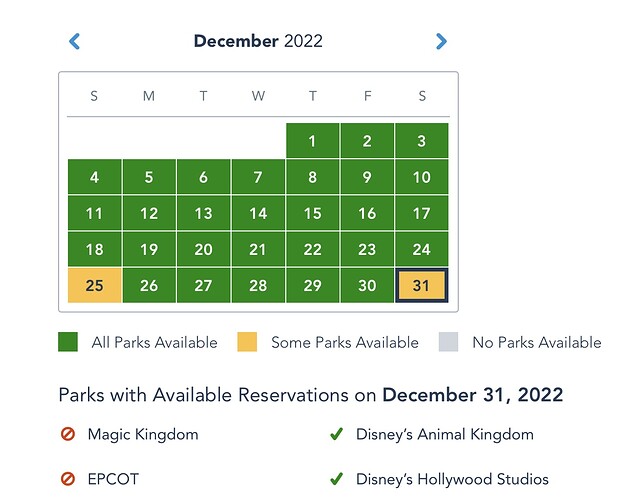The width and height of the screenshot is (638, 500).
Task: Select December 25 on the calendar
Action: pos(94,285)
